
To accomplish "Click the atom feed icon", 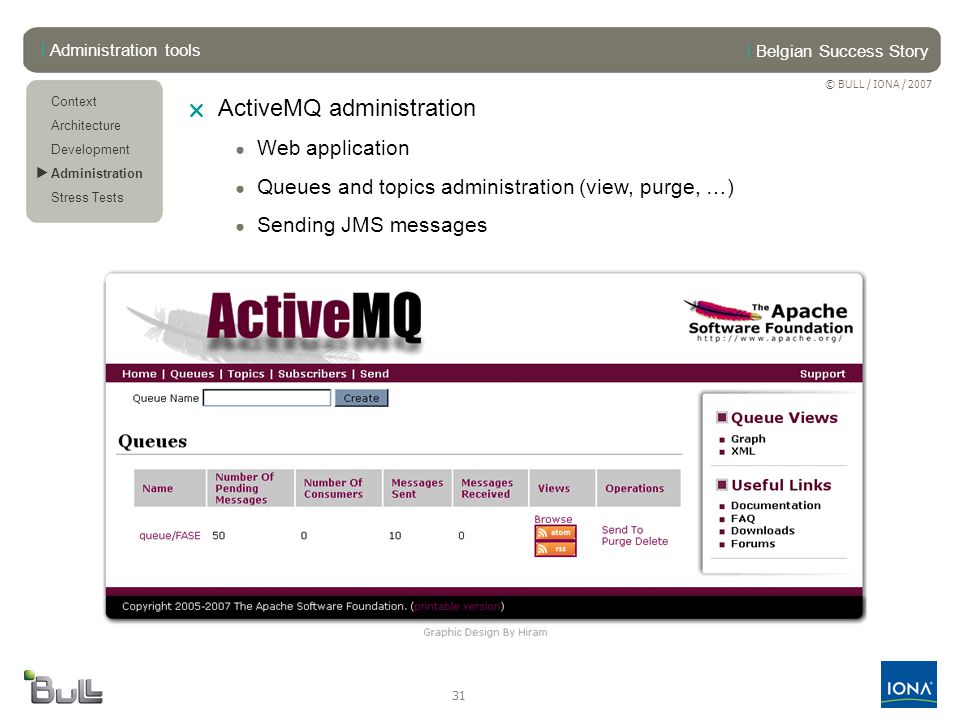I will pos(555,533).
